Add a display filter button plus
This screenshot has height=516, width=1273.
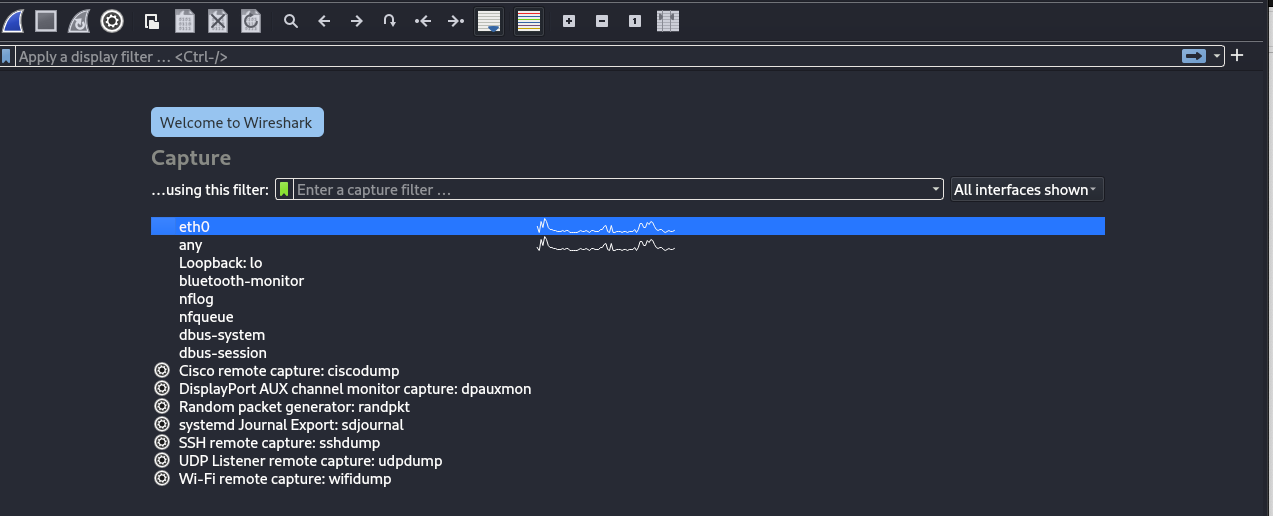click(1237, 56)
